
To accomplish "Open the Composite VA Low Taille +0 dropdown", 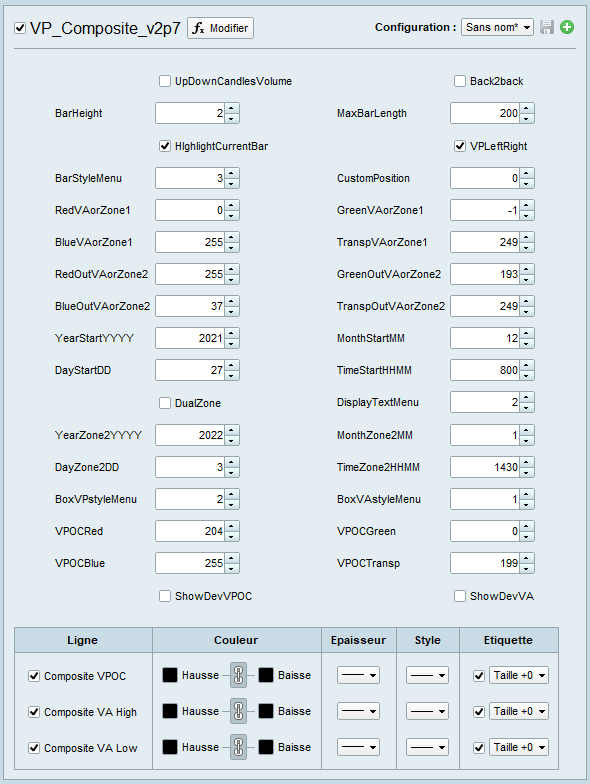I will pyautogui.click(x=518, y=747).
